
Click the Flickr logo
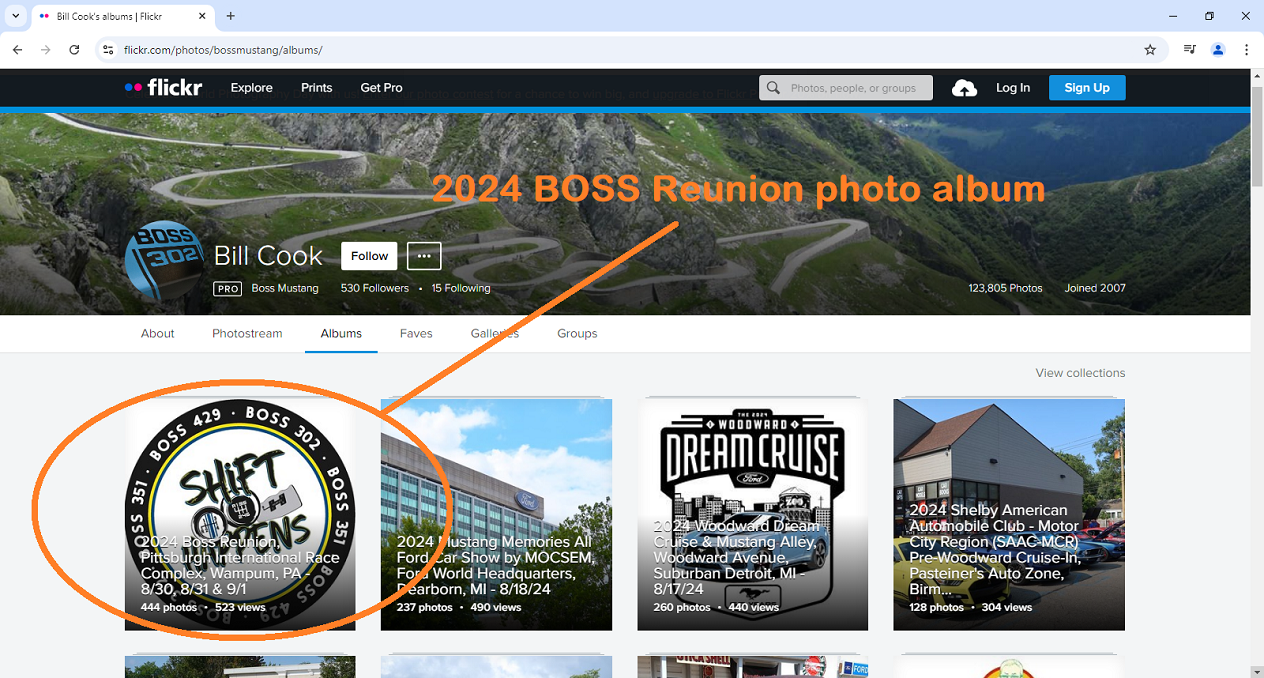(x=163, y=88)
